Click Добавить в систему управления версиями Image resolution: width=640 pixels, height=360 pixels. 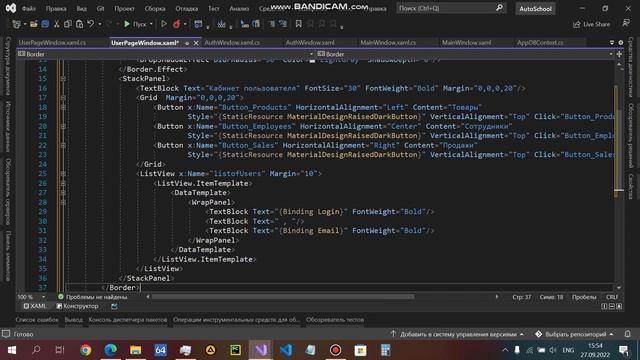click(457, 334)
